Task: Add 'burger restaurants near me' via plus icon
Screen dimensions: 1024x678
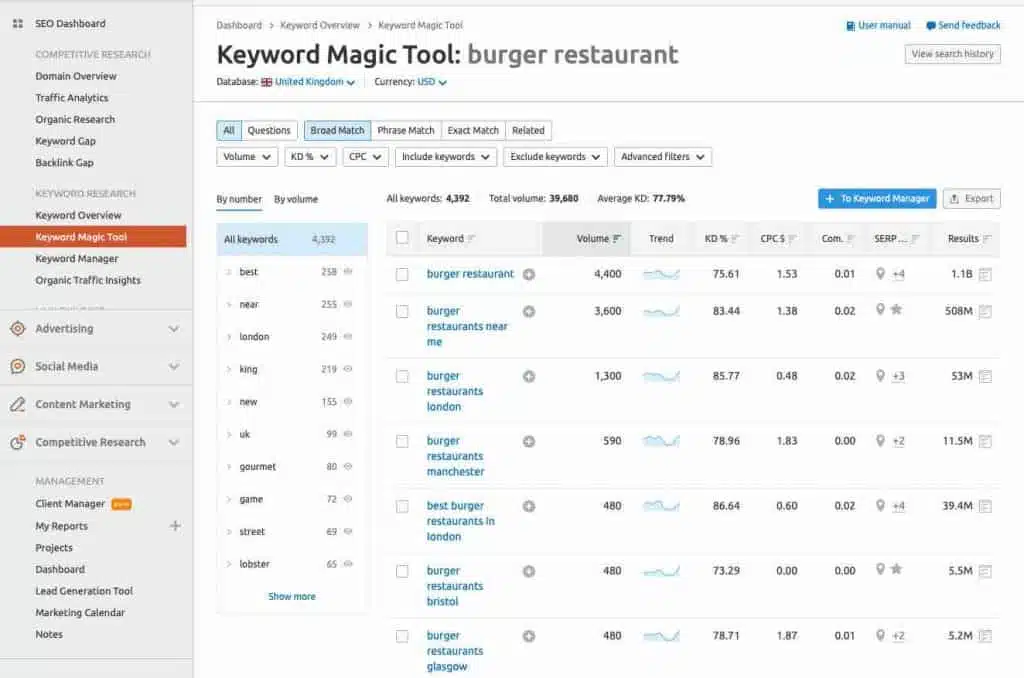Action: [529, 312]
